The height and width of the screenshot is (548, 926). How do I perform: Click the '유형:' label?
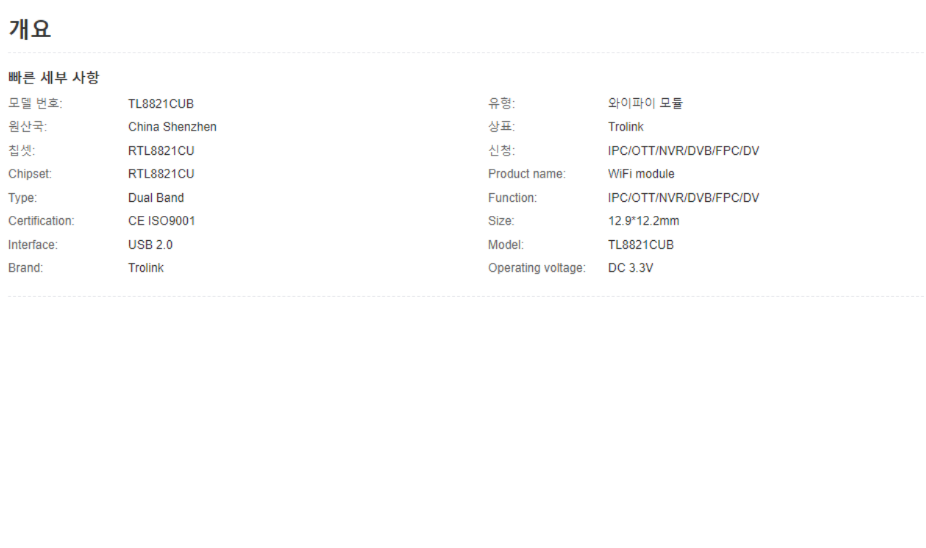[x=501, y=103]
